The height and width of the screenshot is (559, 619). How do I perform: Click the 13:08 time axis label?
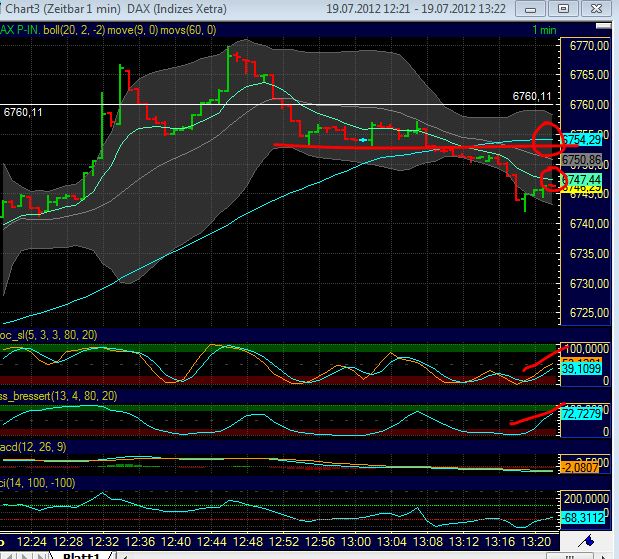tap(428, 542)
